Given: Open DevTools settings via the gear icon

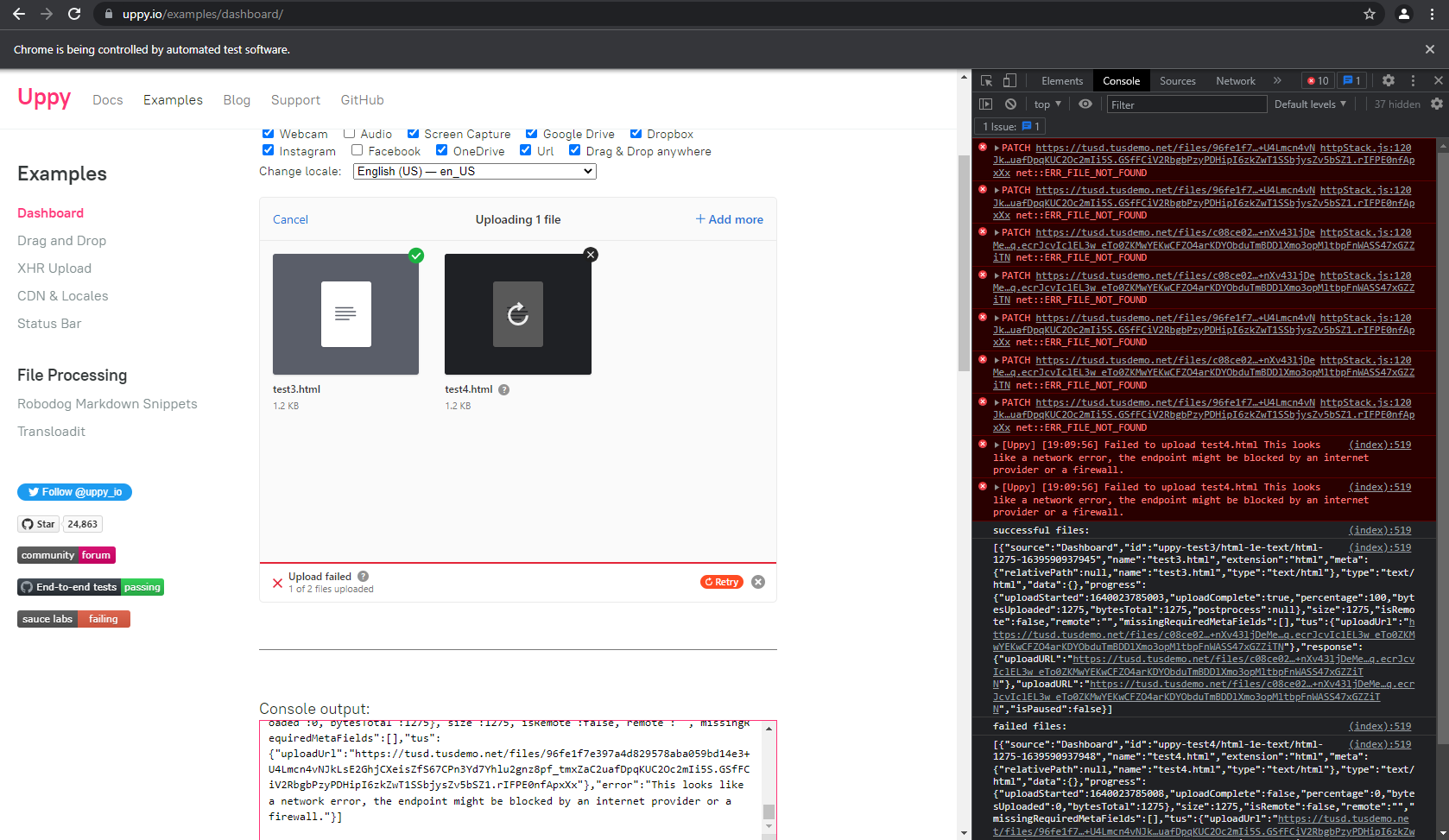Looking at the screenshot, I should [1388, 79].
